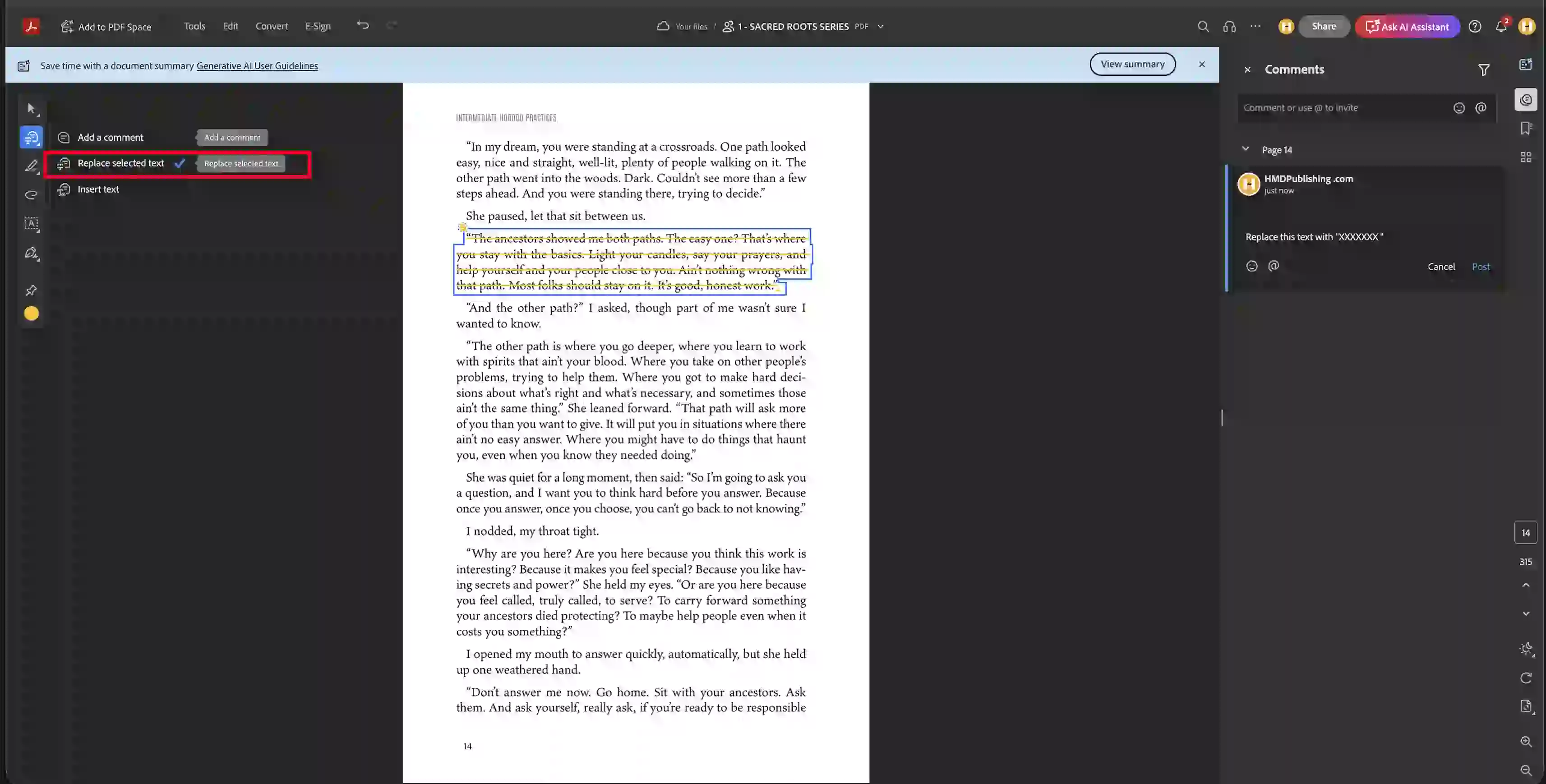
Task: Open the yellow color swatch
Action: click(31, 314)
